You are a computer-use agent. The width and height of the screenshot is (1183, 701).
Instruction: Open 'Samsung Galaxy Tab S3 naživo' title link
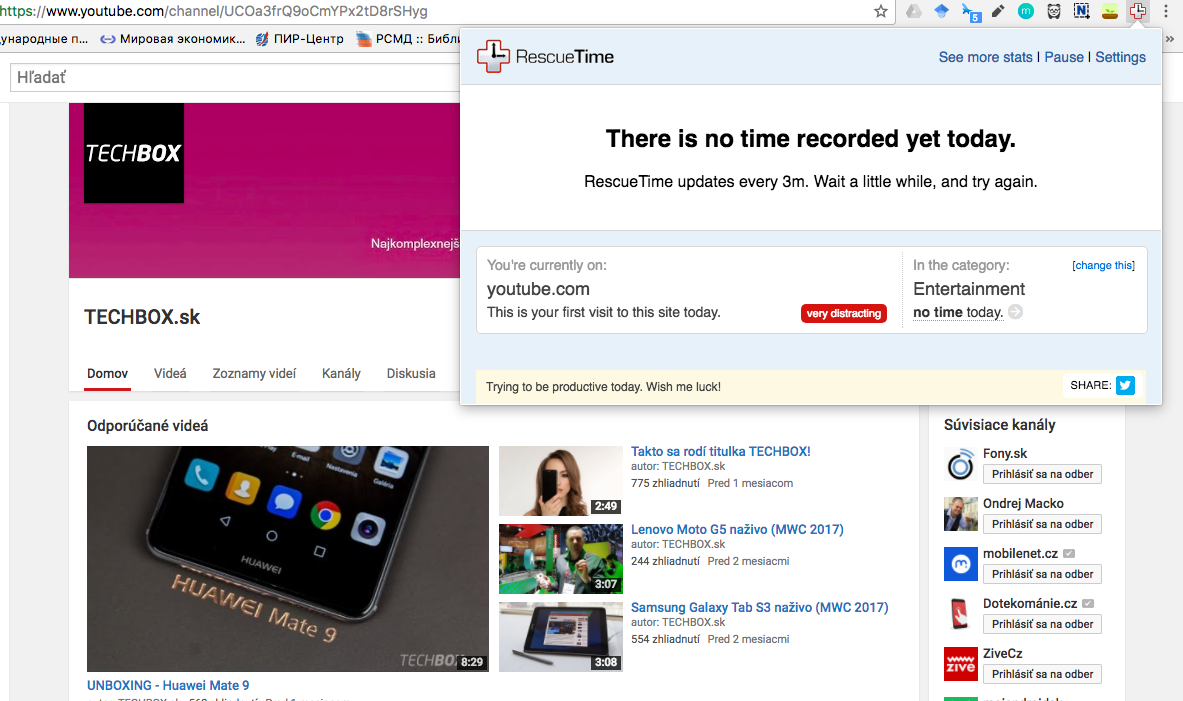[x=760, y=607]
